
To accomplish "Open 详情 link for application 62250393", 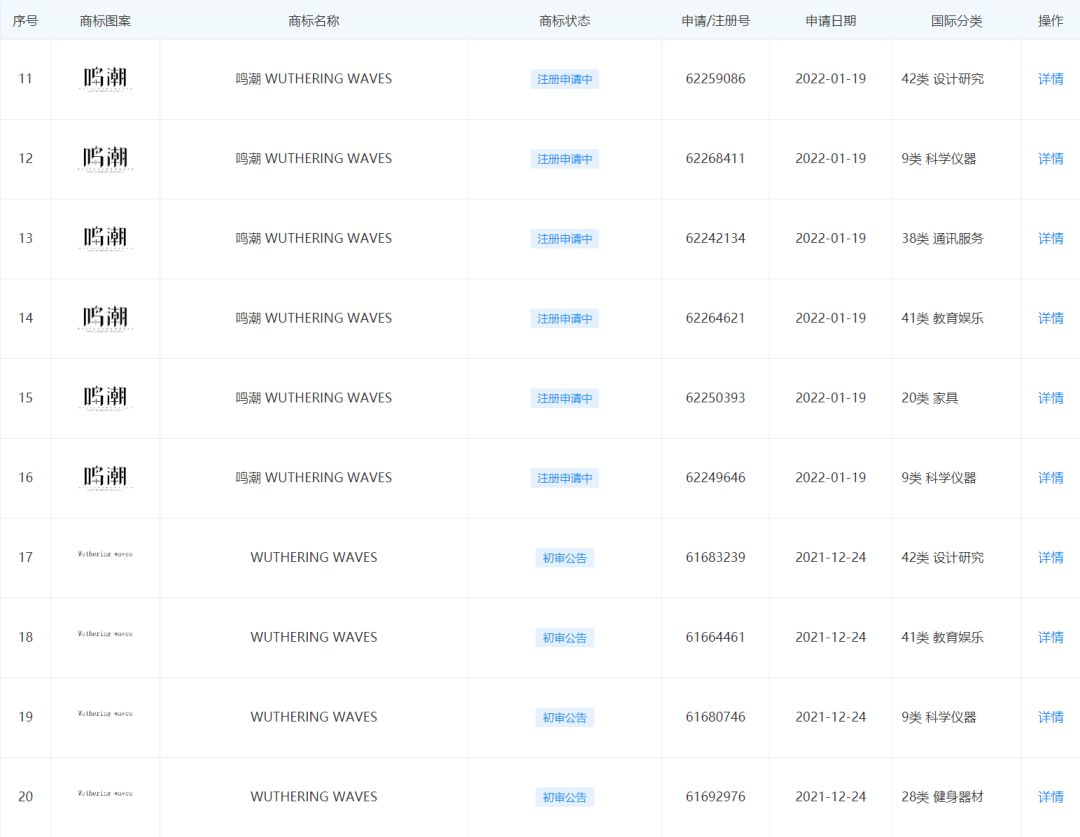I will click(x=1050, y=398).
